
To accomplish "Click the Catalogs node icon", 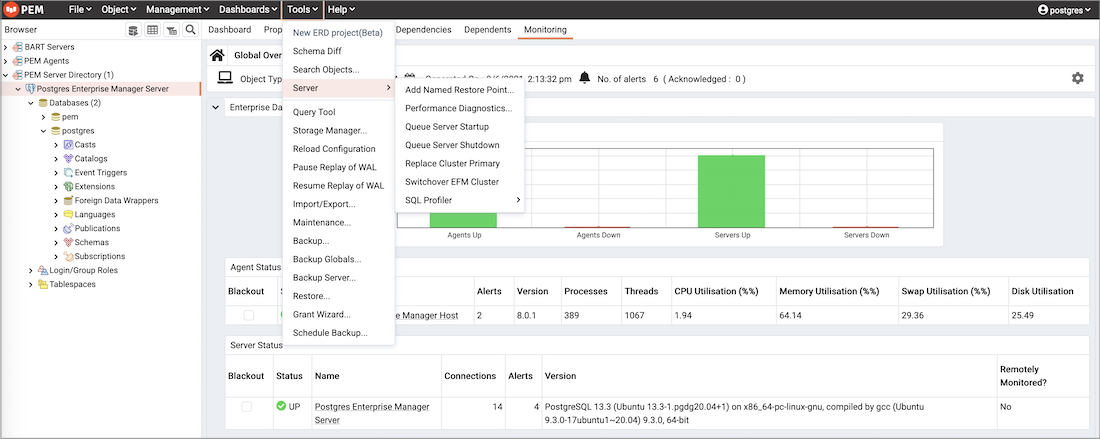I will [x=68, y=158].
